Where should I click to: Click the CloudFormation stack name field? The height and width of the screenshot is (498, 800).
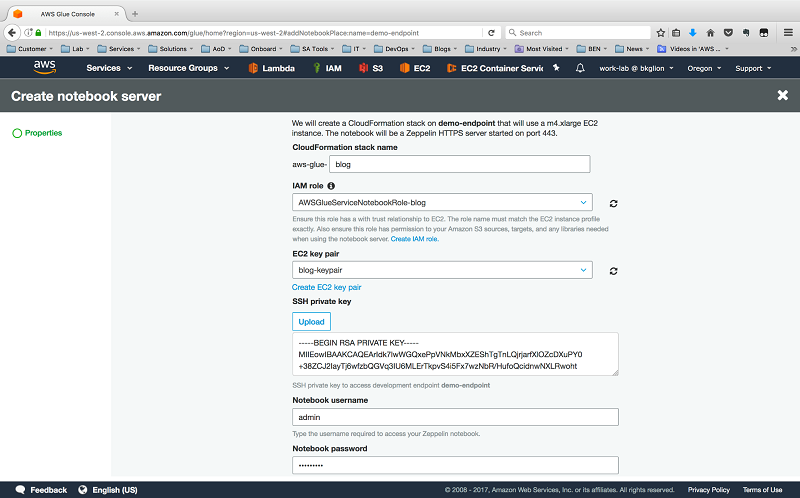[x=460, y=164]
